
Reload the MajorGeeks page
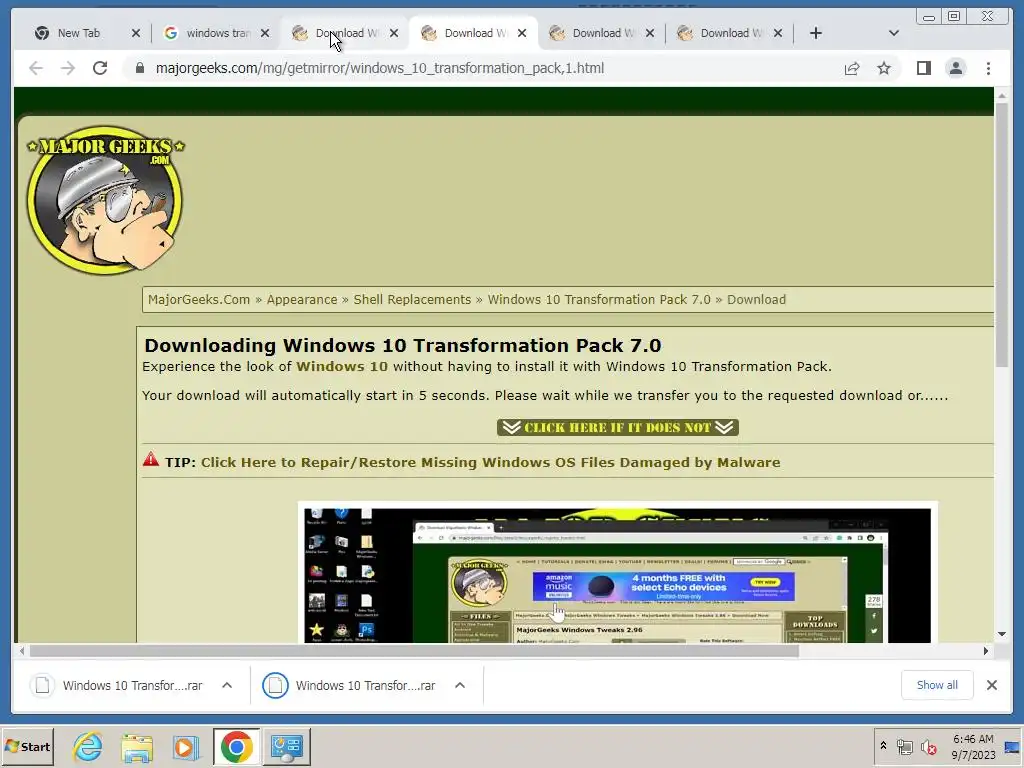(x=100, y=68)
